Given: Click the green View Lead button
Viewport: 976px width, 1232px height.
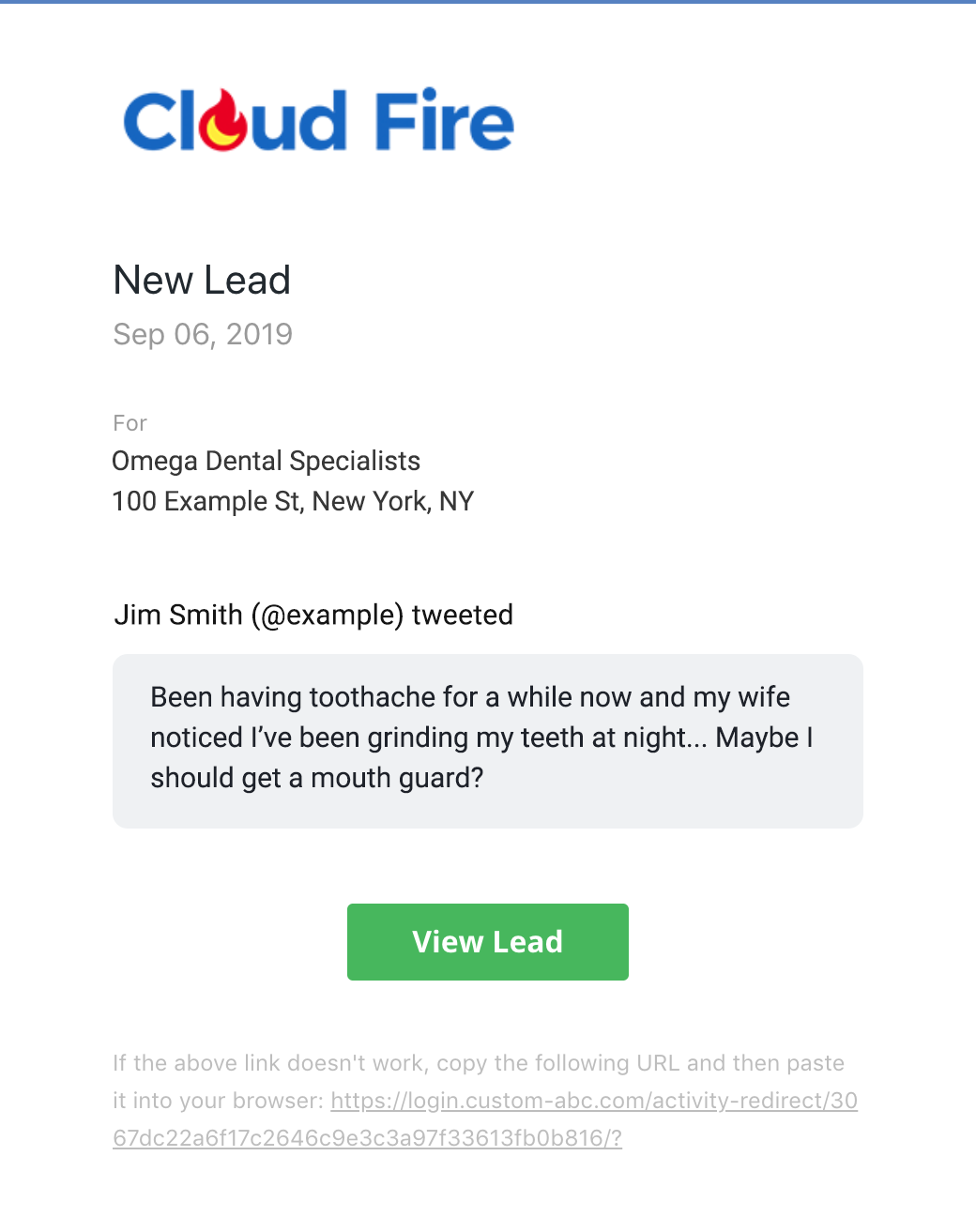Looking at the screenshot, I should coord(488,942).
